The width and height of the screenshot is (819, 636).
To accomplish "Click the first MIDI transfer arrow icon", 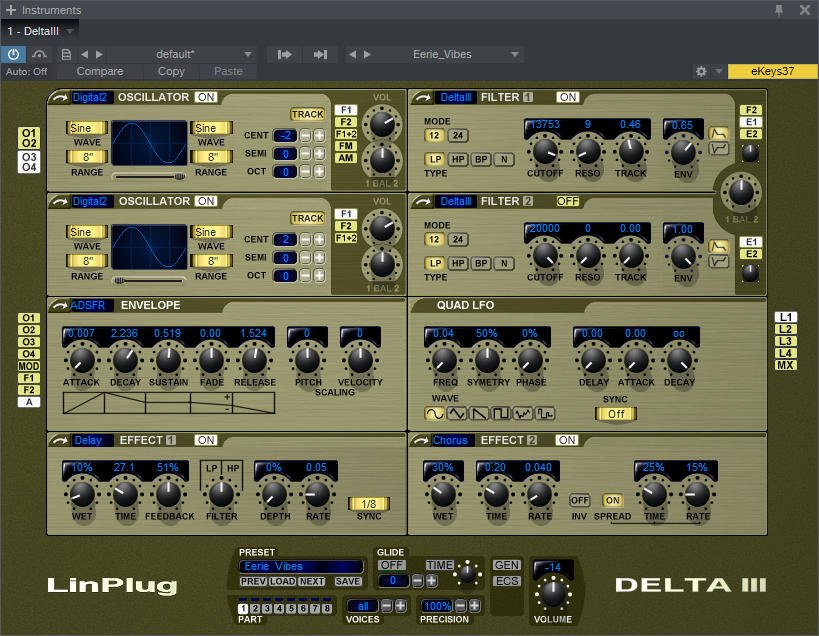I will [x=285, y=54].
